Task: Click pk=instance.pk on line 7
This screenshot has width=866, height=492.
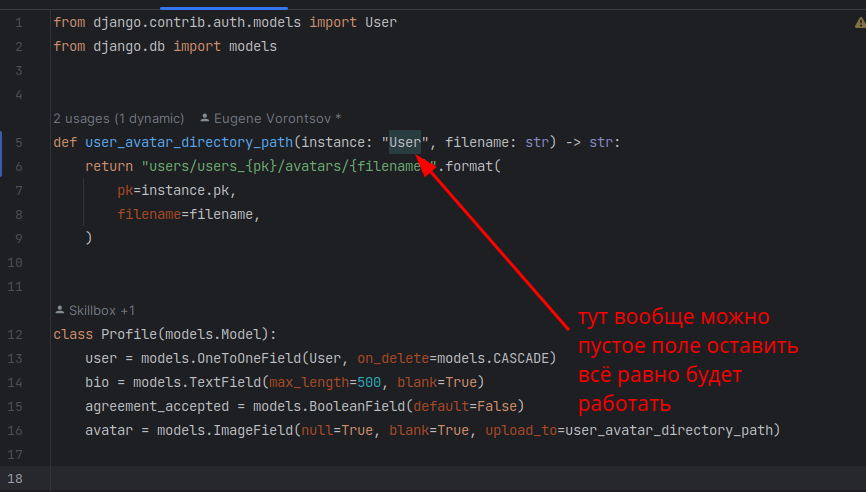Action: point(173,191)
